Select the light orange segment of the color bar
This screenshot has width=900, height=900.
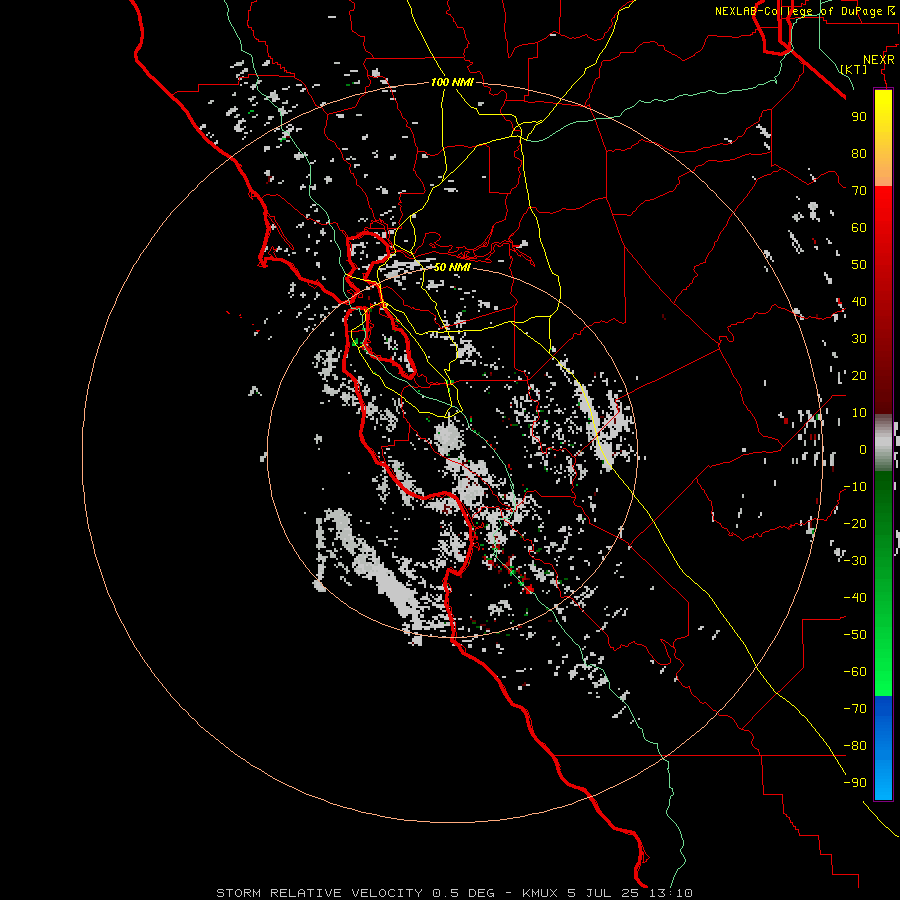point(883,170)
